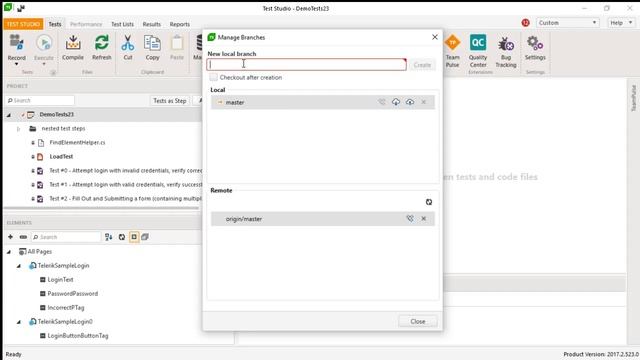Expand the nested test steps folder

(x=18, y=129)
